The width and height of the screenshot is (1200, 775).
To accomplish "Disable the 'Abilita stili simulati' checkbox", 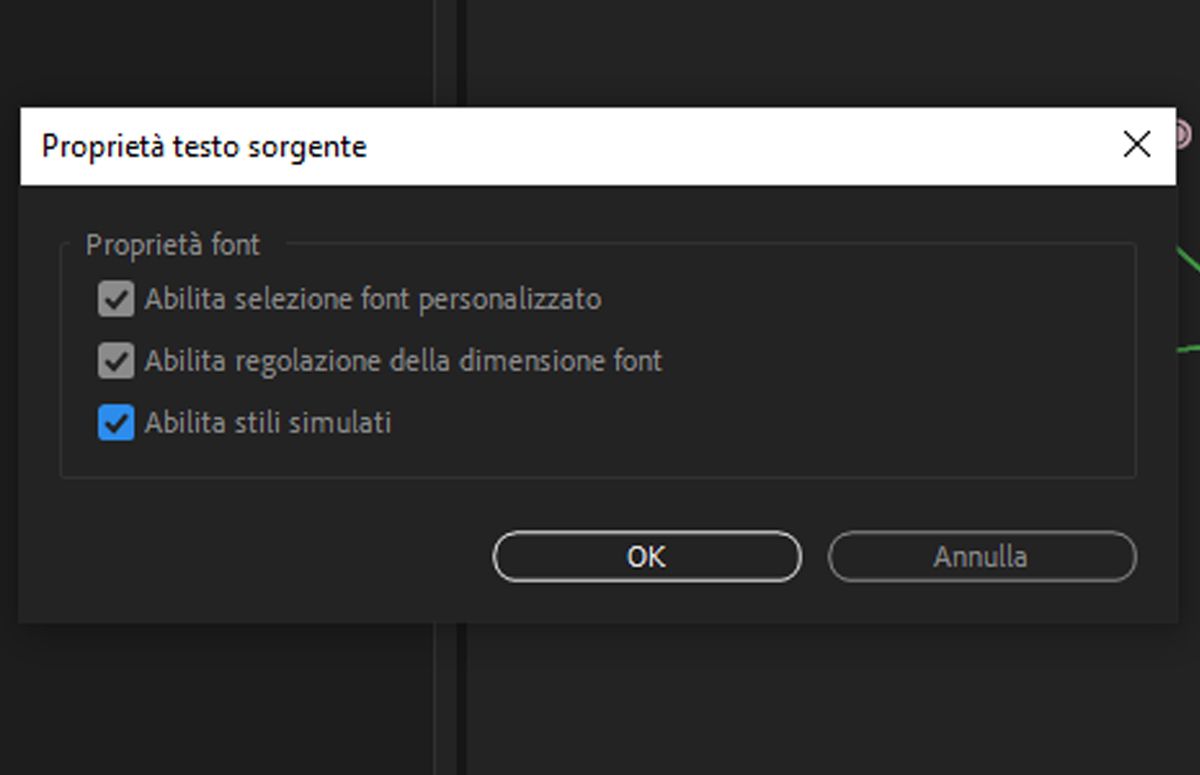I will [x=115, y=423].
